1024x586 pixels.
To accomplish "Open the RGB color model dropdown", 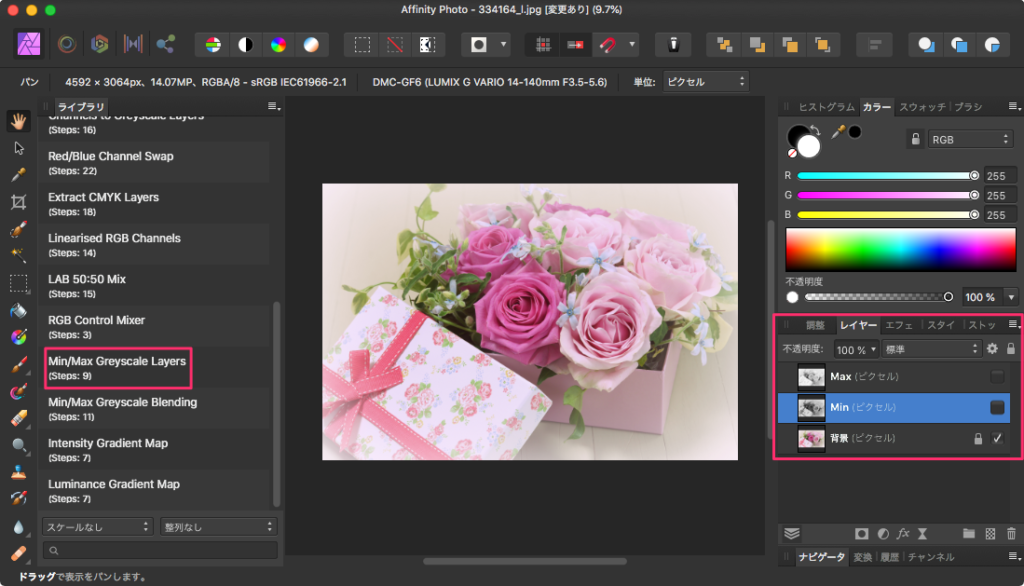I will (970, 140).
